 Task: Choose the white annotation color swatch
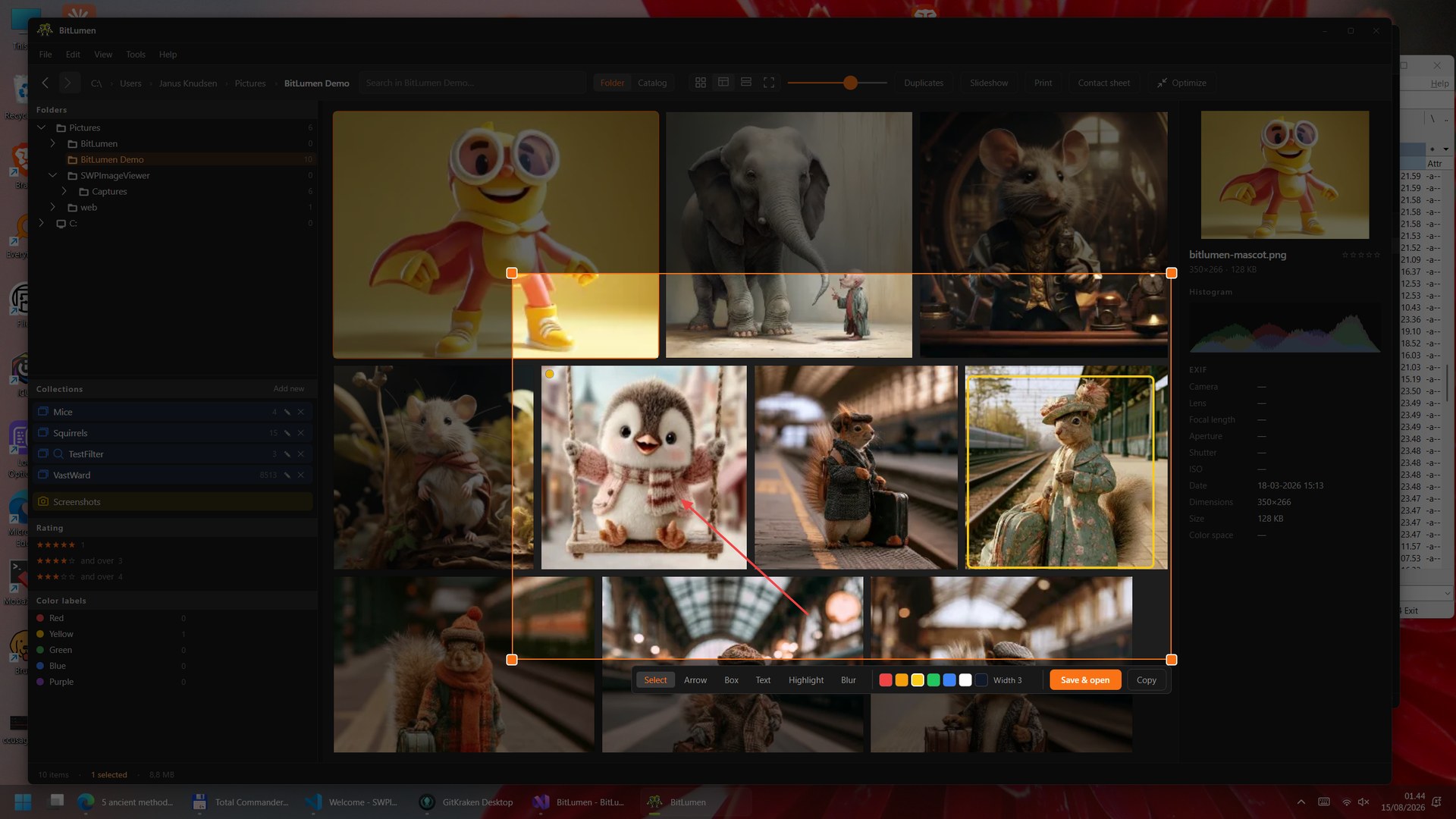965,680
